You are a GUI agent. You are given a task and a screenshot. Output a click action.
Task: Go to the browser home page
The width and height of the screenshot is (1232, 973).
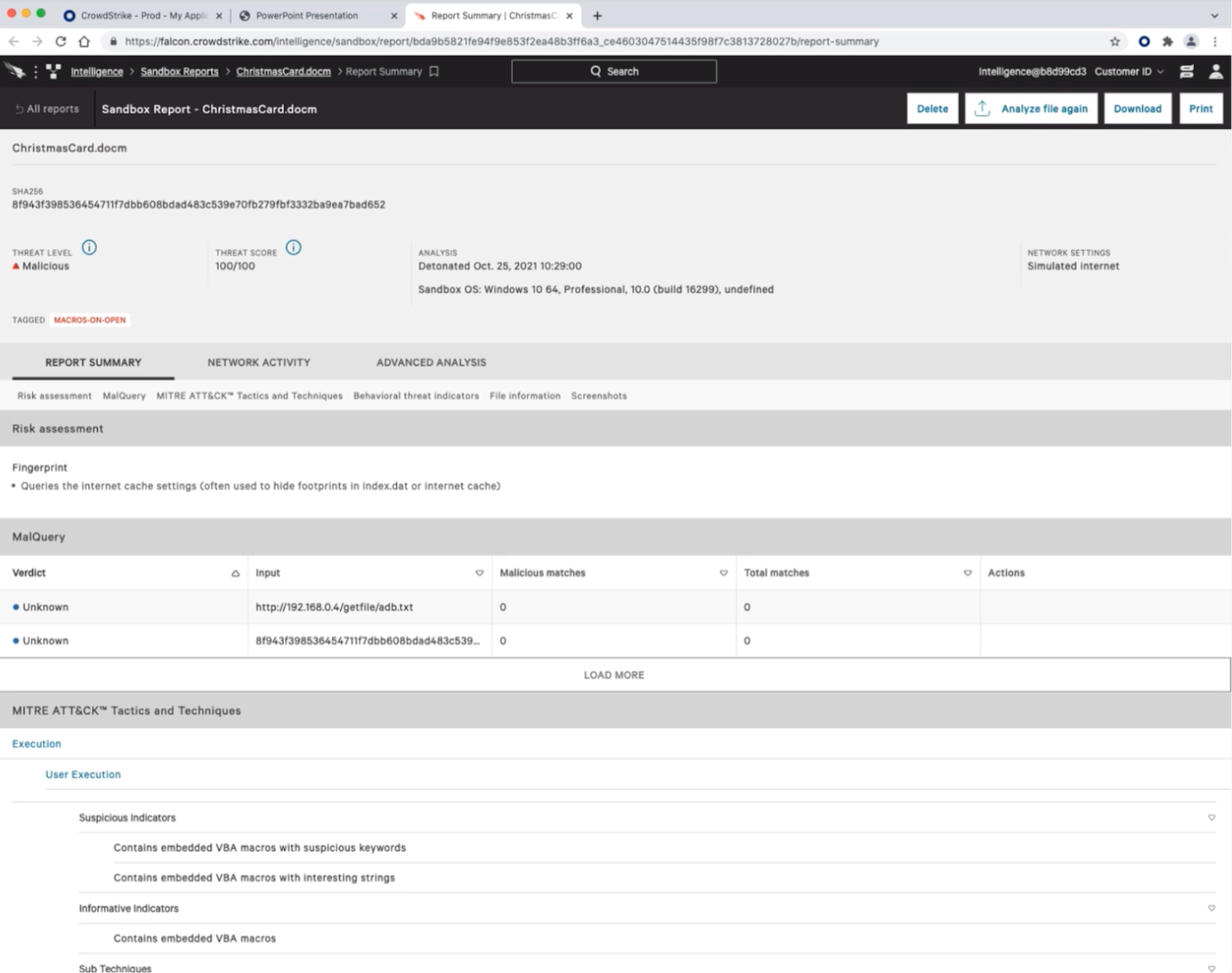(85, 41)
